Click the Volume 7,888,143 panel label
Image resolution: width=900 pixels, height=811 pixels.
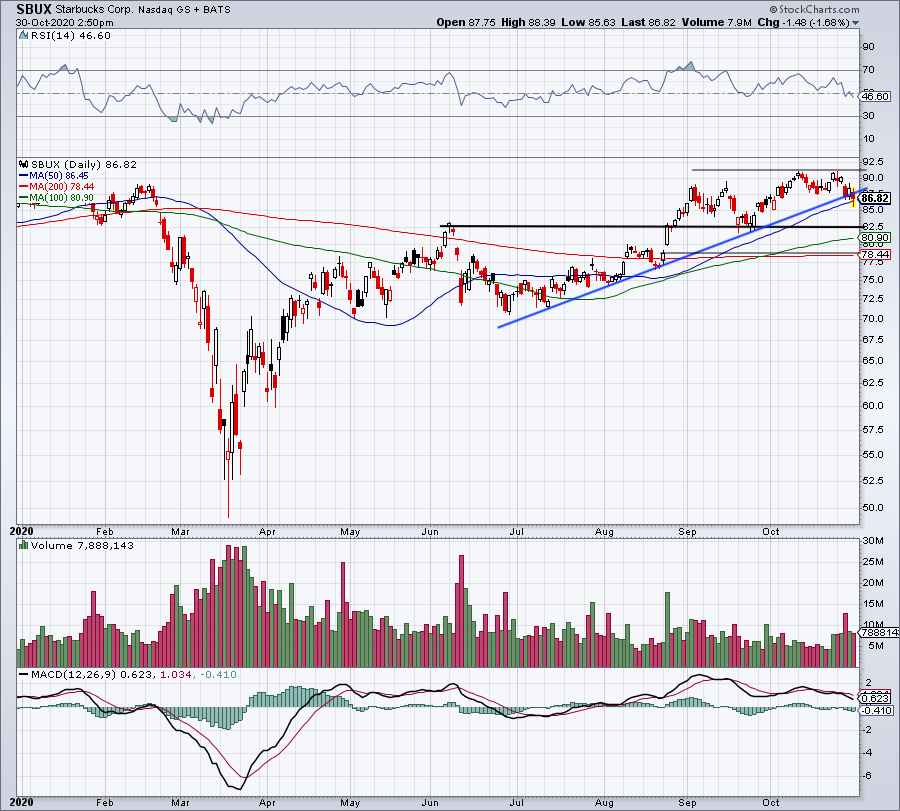coord(82,546)
